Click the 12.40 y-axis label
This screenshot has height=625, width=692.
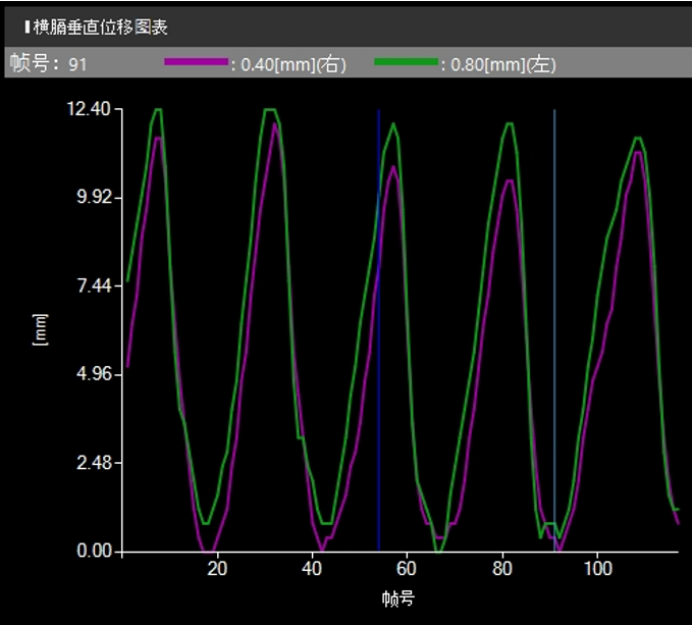pos(89,109)
